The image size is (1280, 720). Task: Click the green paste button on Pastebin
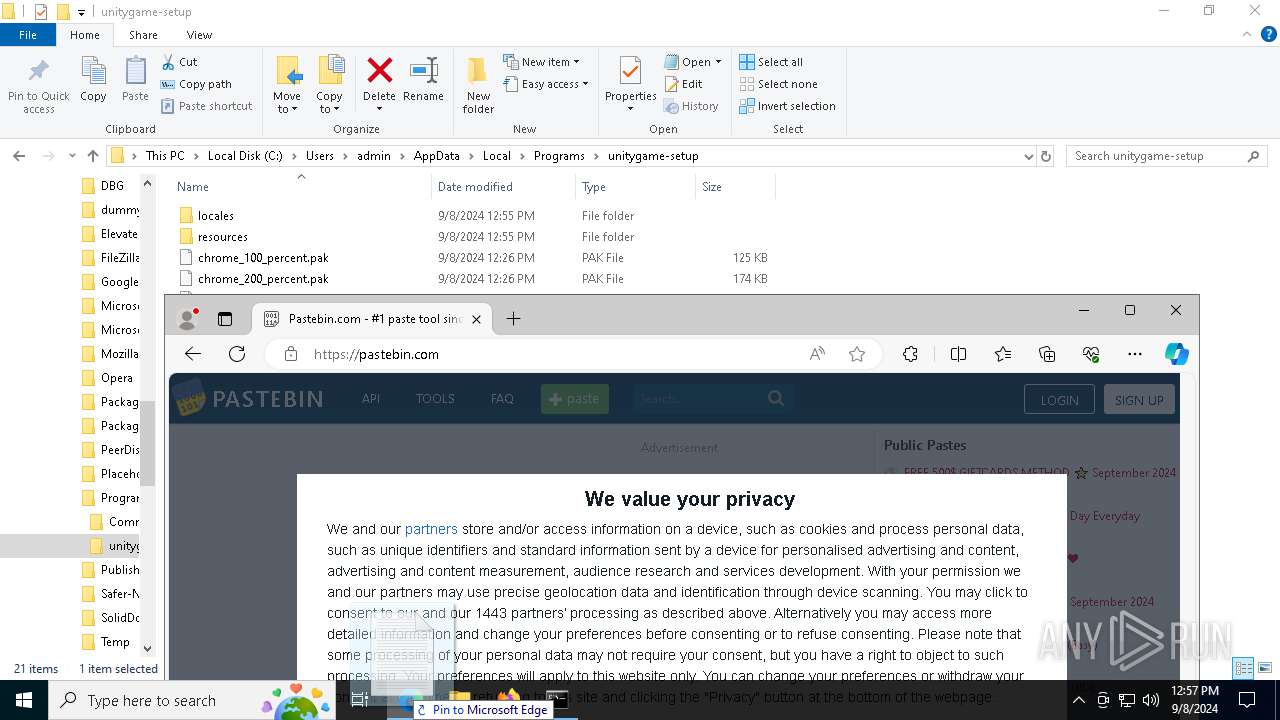pyautogui.click(x=575, y=398)
